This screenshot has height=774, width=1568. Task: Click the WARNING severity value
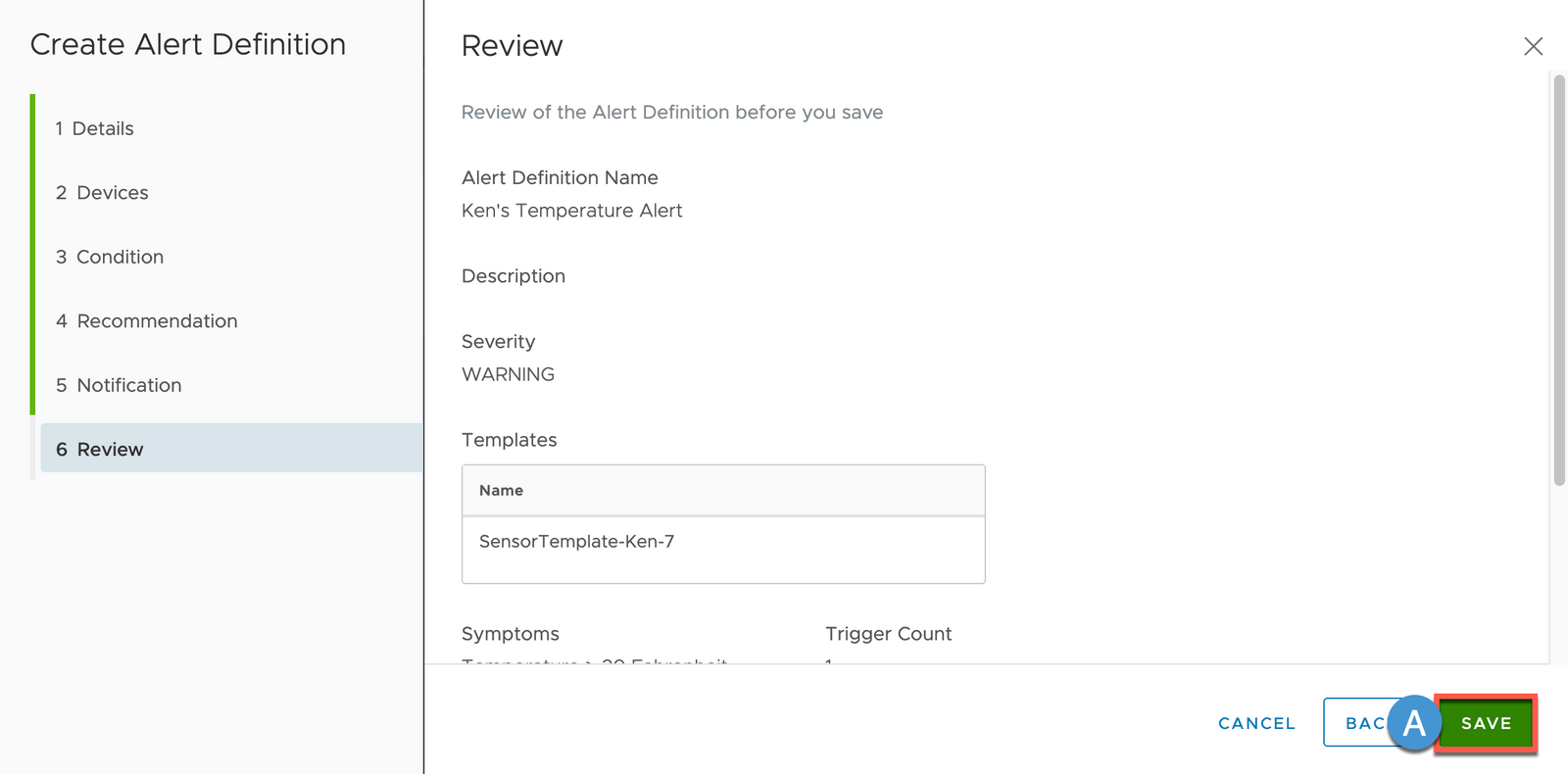coord(508,374)
